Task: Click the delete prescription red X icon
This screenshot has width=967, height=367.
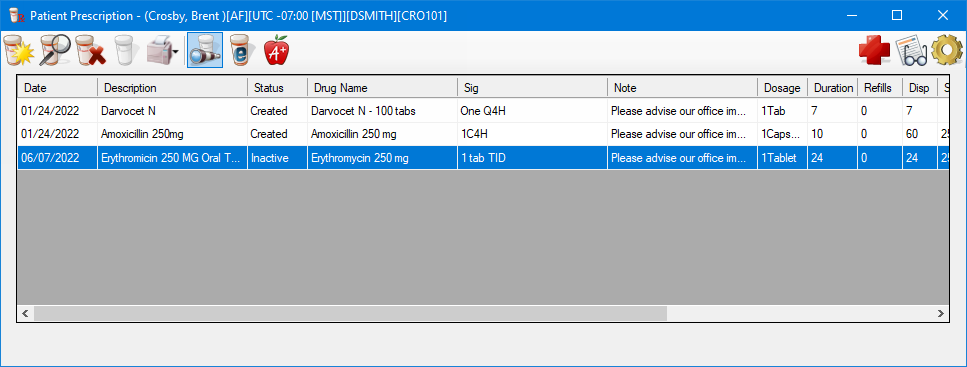Action: [91, 51]
